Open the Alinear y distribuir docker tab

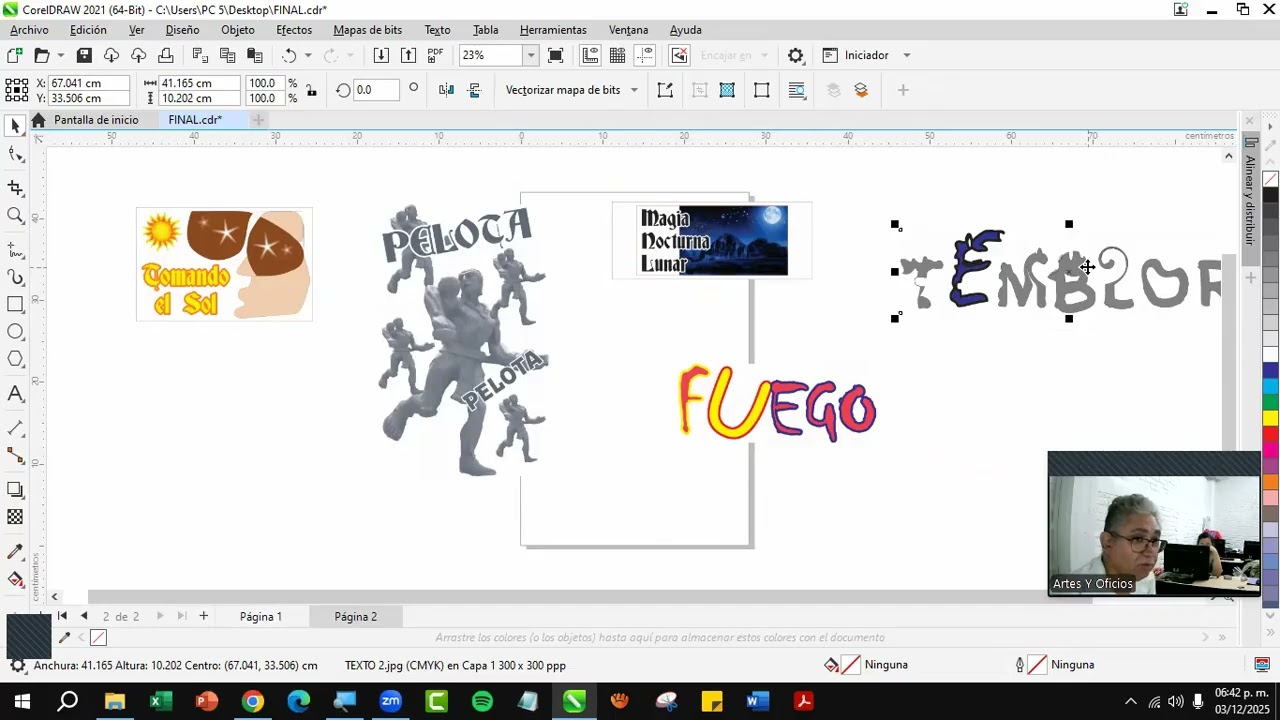[x=1250, y=200]
